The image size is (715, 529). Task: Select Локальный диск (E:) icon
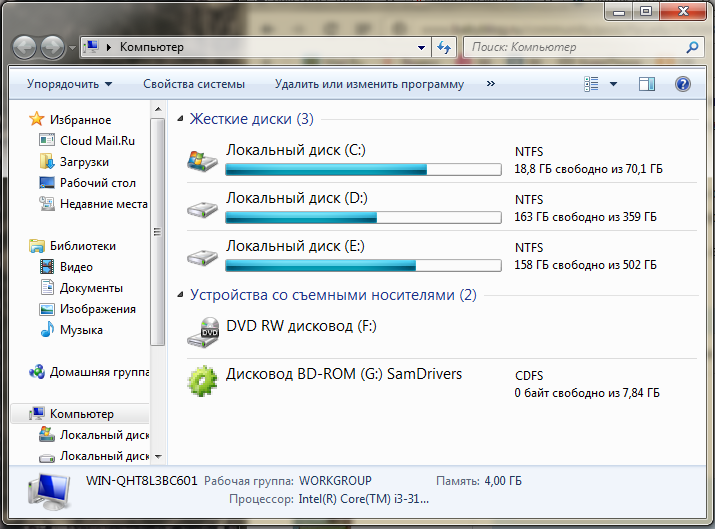pyautogui.click(x=202, y=258)
